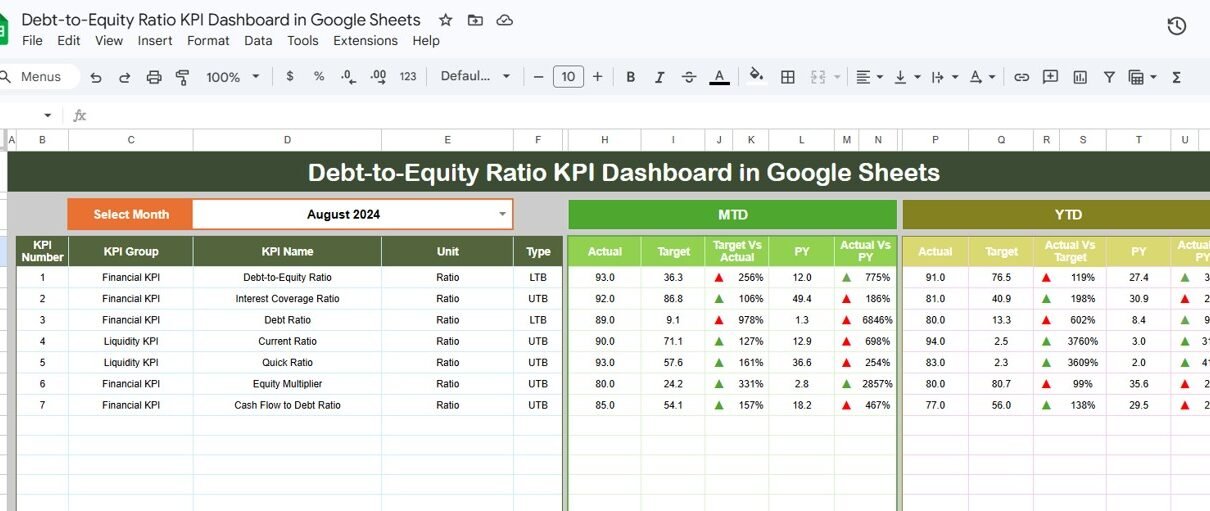This screenshot has width=1210, height=511.
Task: Open version history clock icon
Action: (1177, 26)
